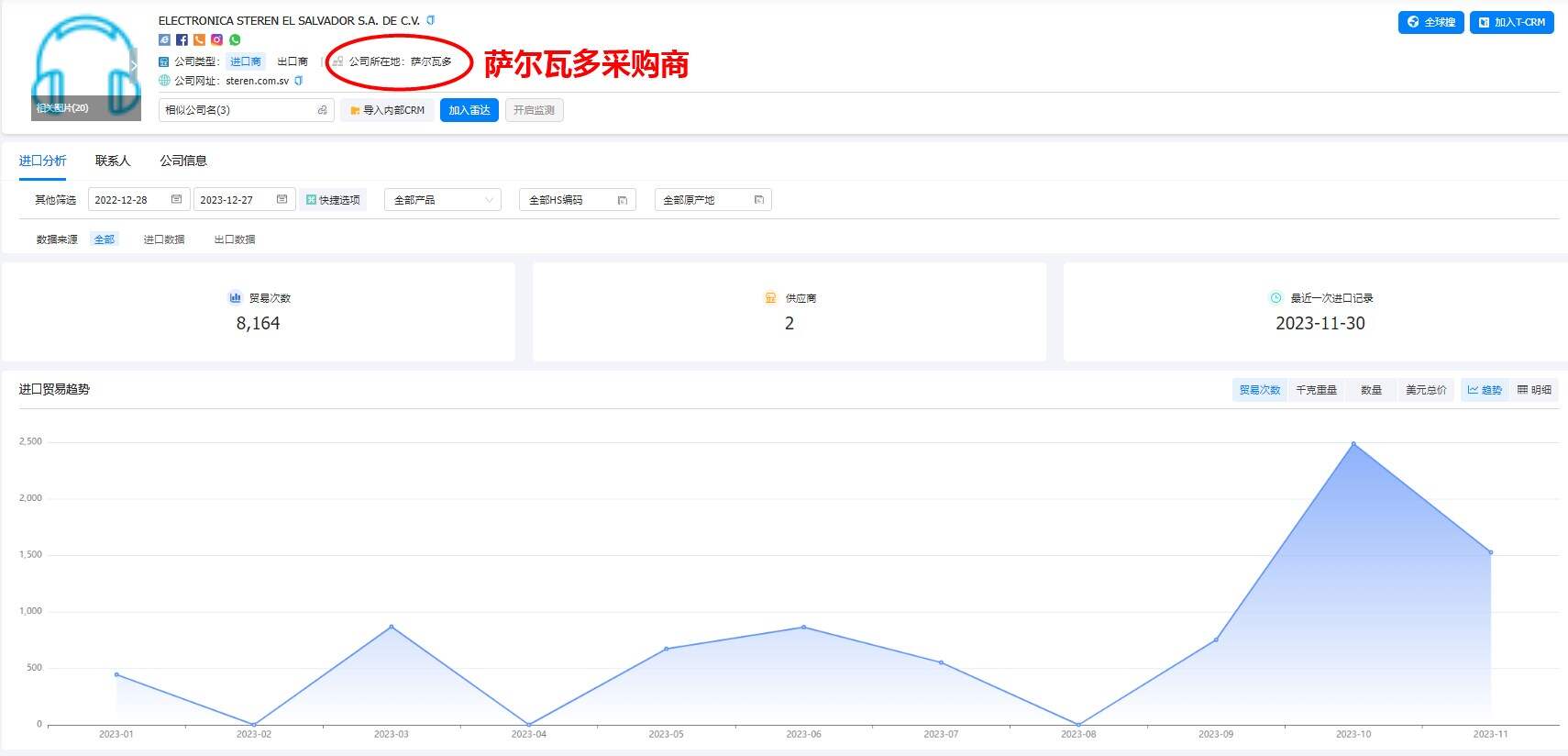Viewport: 1568px width, 756px height.
Task: Click the 2023-10 peak data point
Action: (1353, 444)
